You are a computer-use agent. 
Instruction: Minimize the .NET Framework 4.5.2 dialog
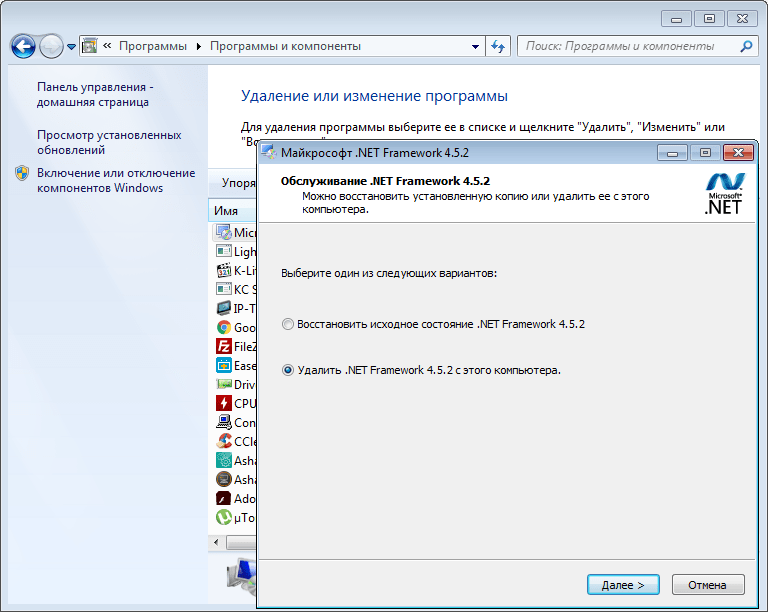pyautogui.click(x=672, y=153)
